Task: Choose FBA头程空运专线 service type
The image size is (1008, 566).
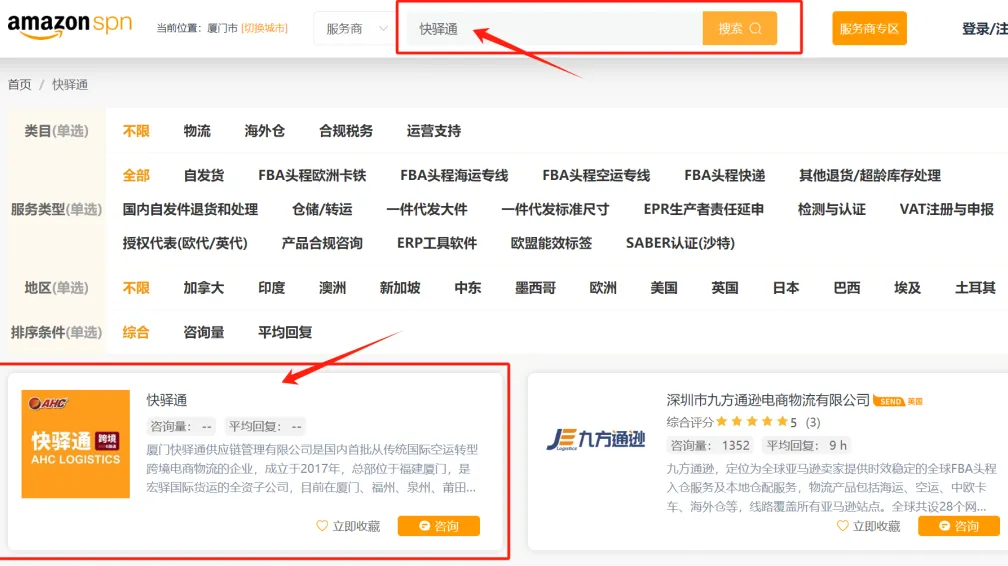Action: pos(596,176)
